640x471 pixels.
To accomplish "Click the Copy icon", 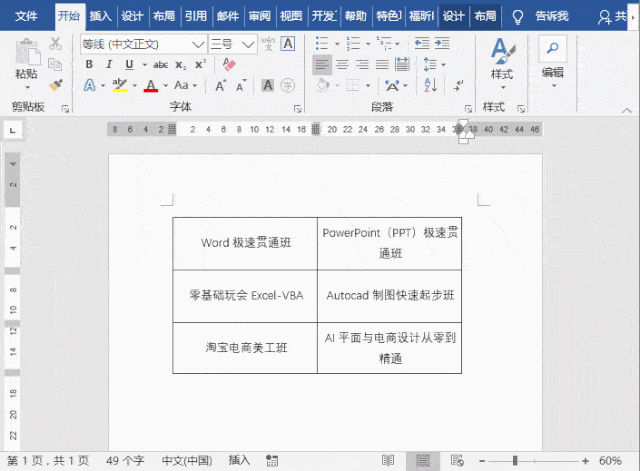I will (x=55, y=64).
